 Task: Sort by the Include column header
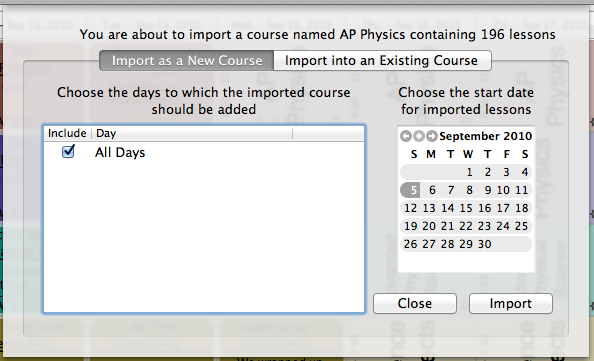click(67, 133)
